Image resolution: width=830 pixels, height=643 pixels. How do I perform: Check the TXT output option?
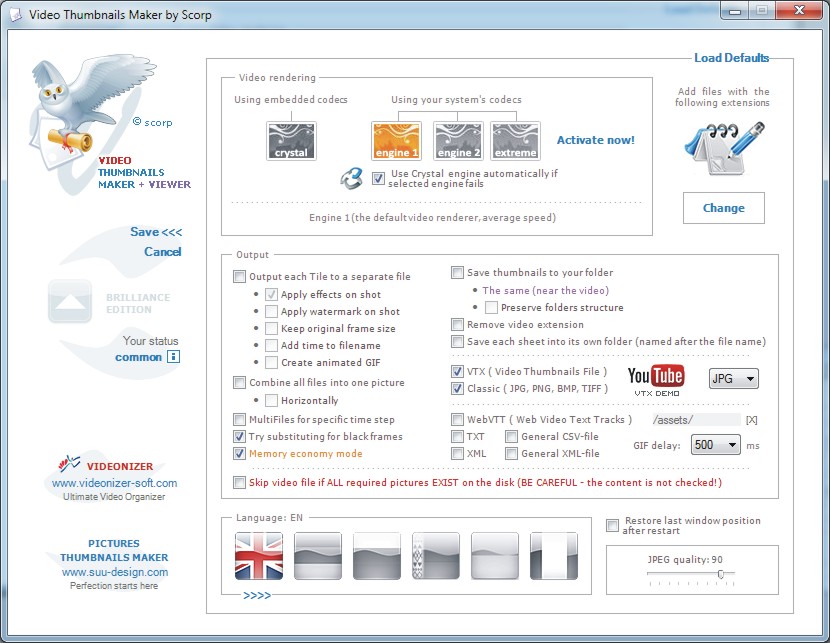(457, 437)
